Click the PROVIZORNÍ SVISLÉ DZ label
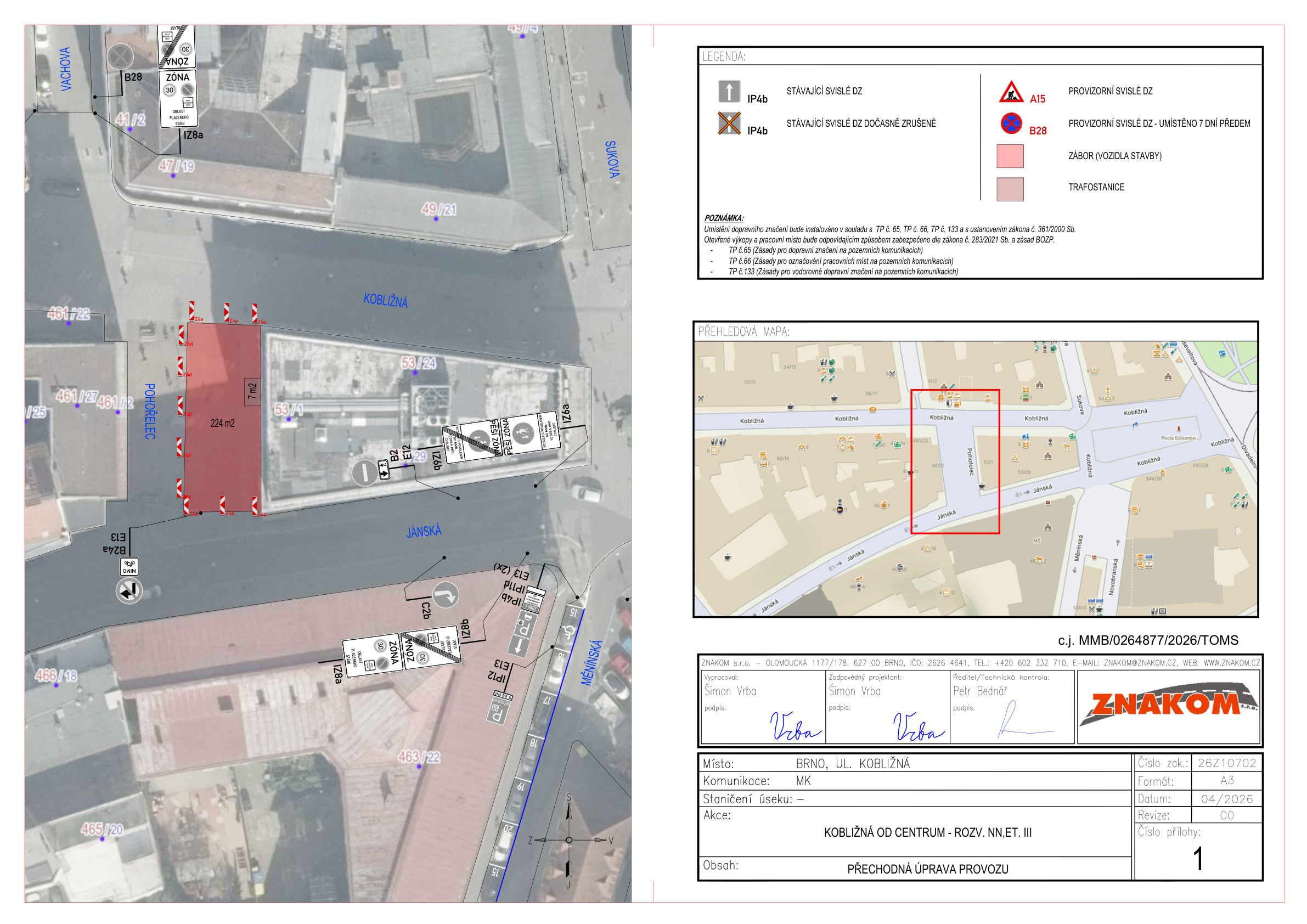This screenshot has height=924, width=1307. point(1110,91)
